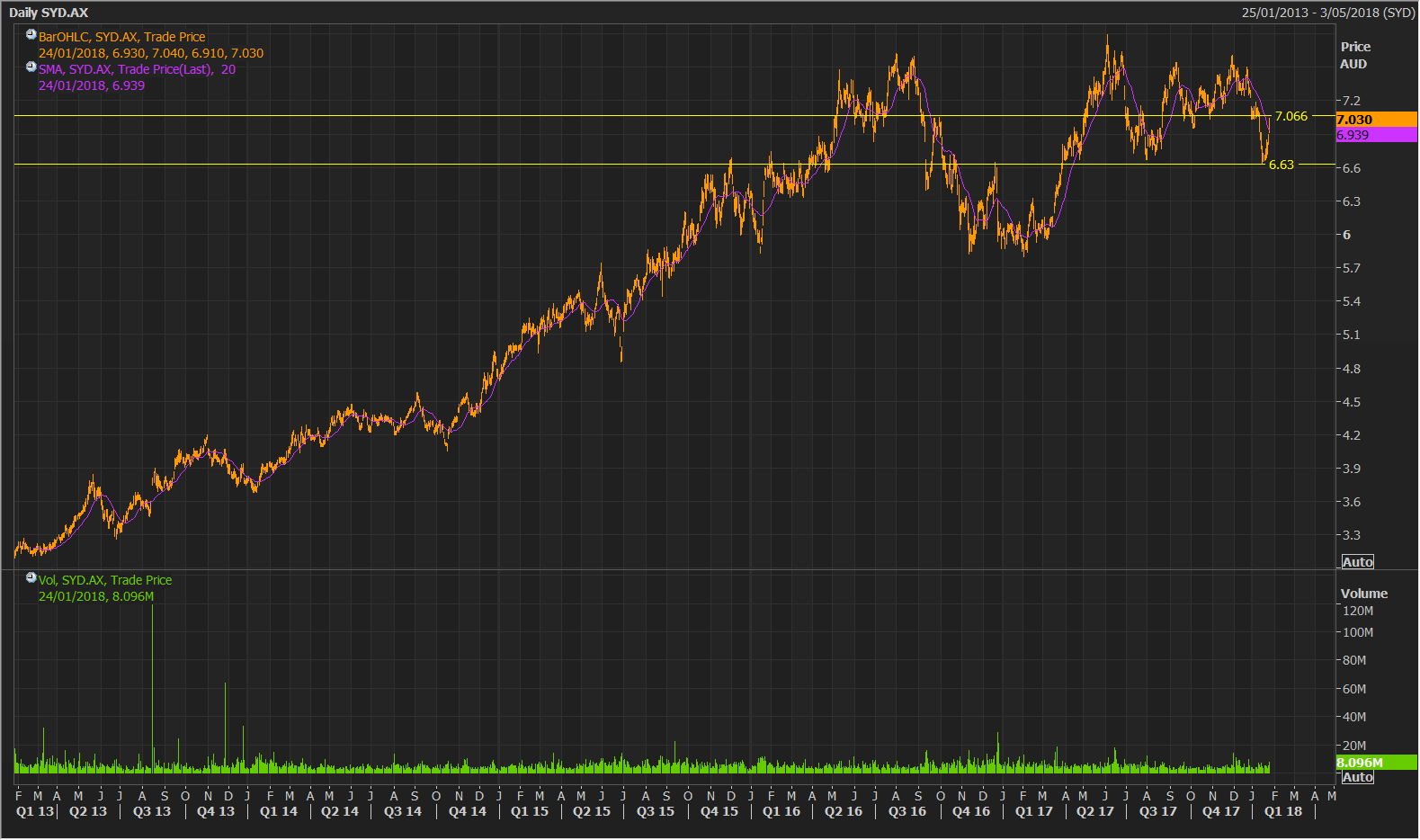Screen dimensions: 1420x840
Task: Click the Q2 14 quarter label
Action: pos(340,811)
